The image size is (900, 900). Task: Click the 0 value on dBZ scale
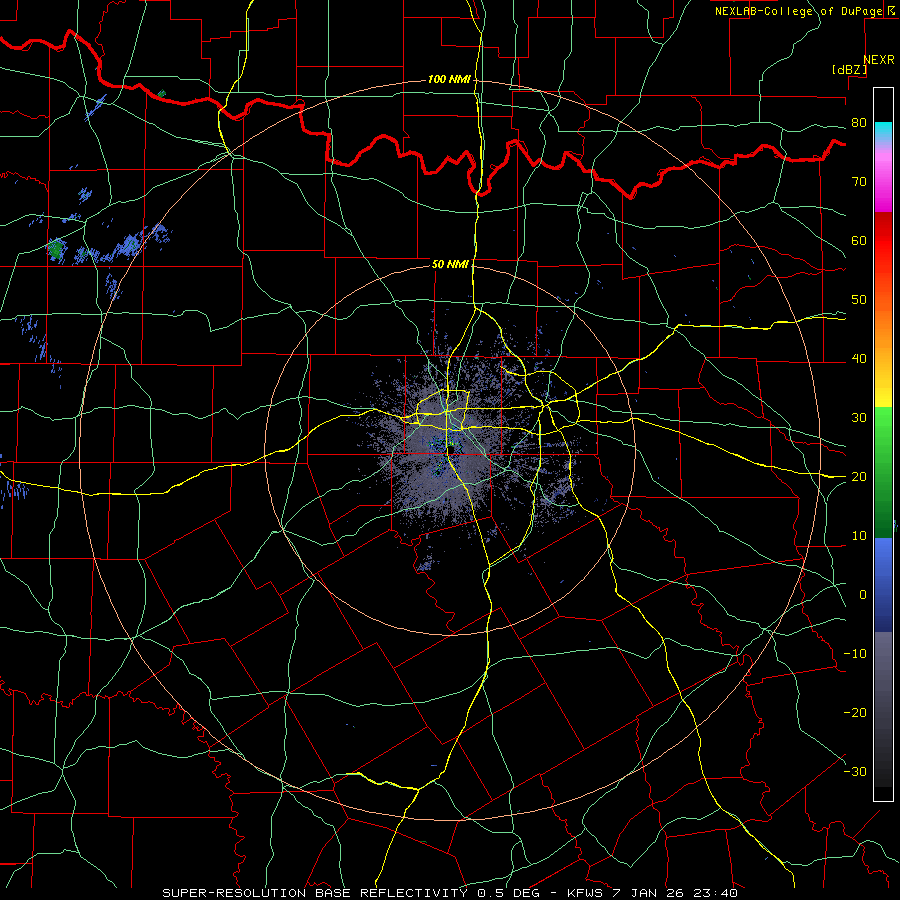click(863, 595)
